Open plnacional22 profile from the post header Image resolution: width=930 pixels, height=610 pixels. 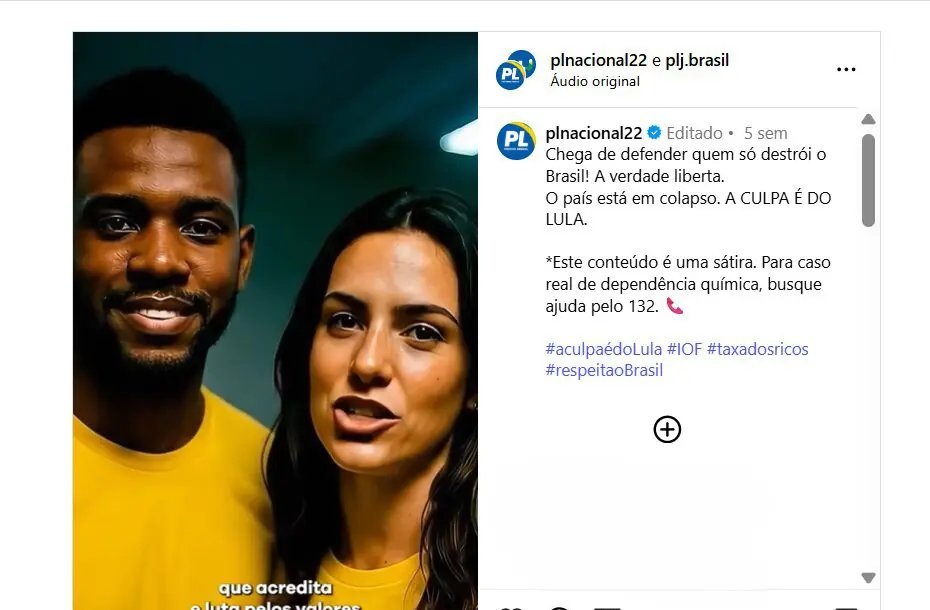[x=598, y=61]
